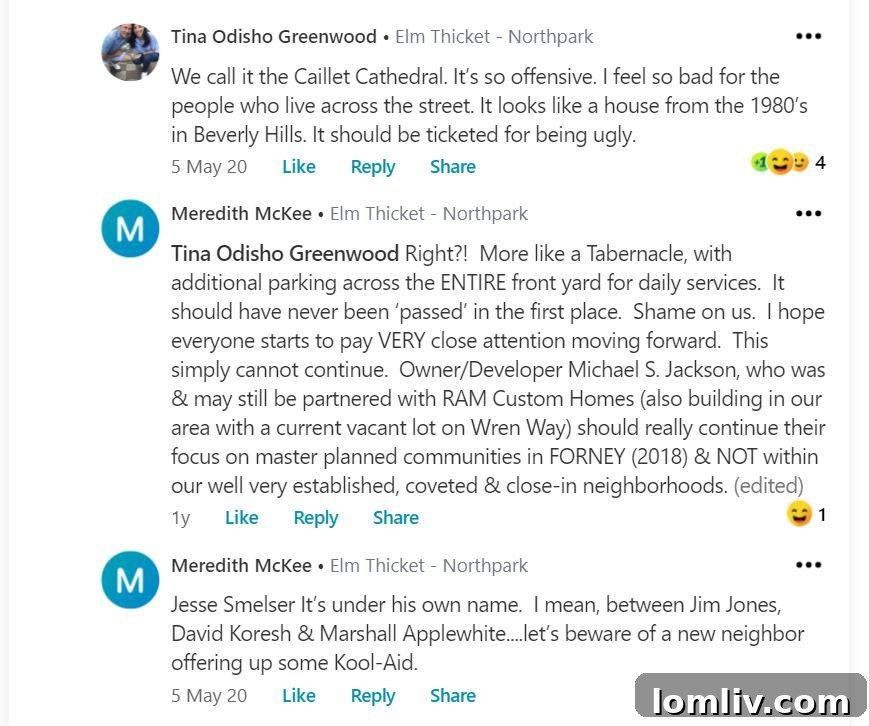Reply to the Kool-Aid comment
869x726 pixels.
[372, 696]
